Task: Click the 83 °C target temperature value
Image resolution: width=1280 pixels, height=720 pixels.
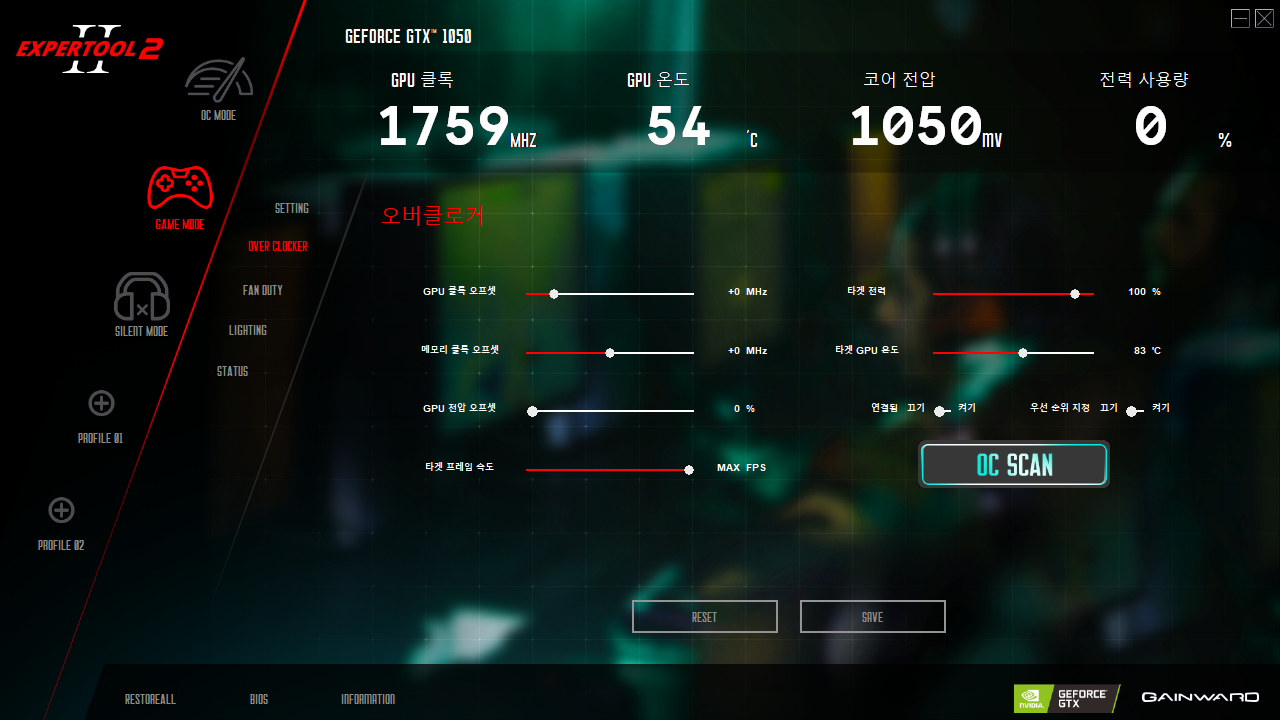Action: tap(1147, 351)
